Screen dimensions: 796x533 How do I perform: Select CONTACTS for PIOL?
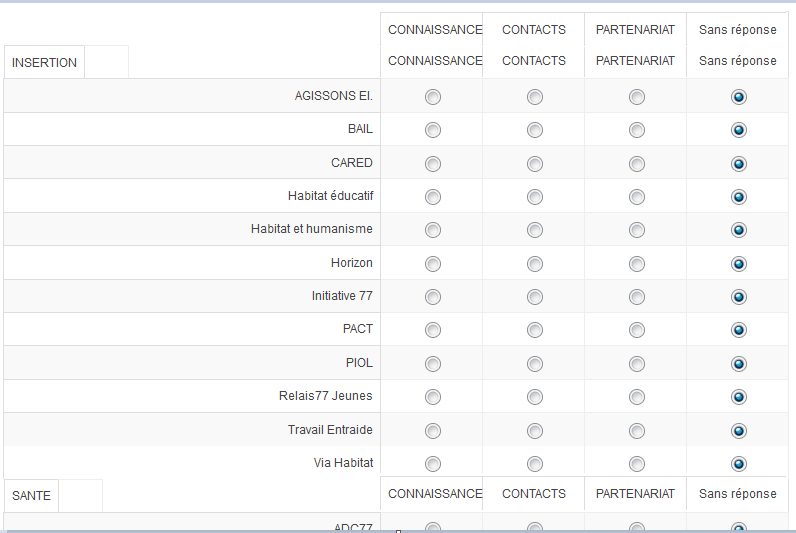535,364
